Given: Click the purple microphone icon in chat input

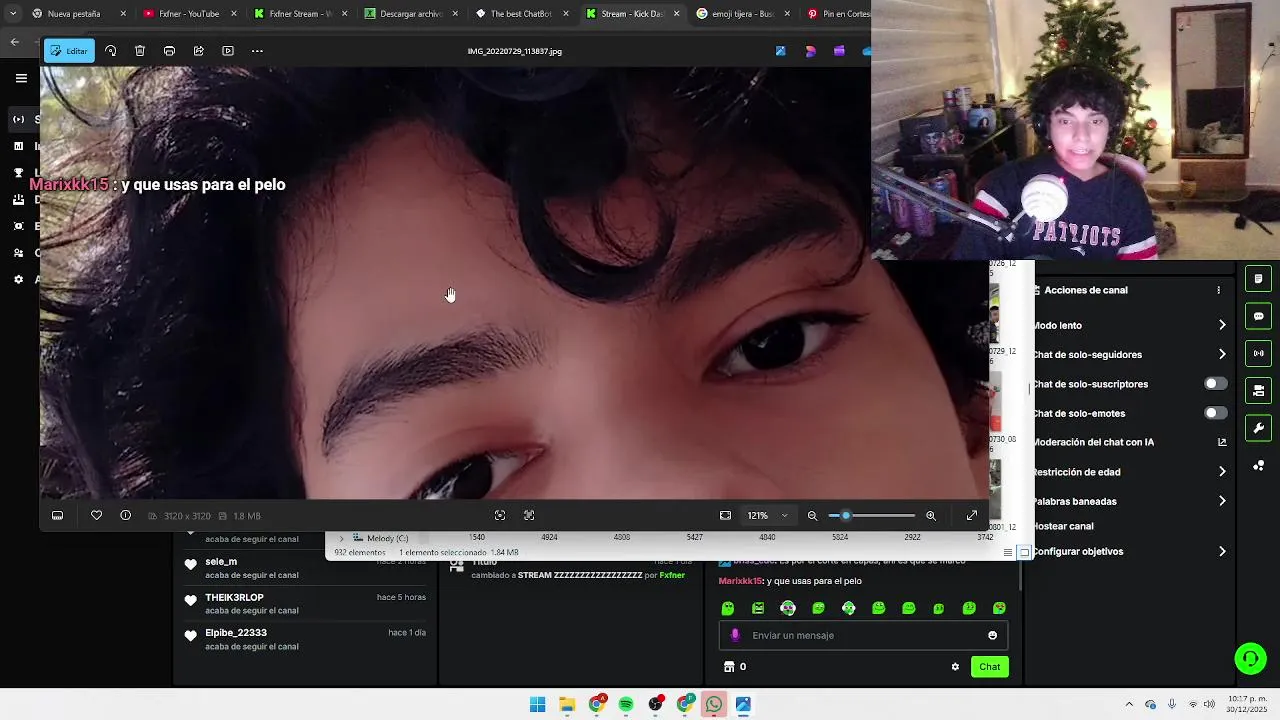Looking at the screenshot, I should coord(735,635).
